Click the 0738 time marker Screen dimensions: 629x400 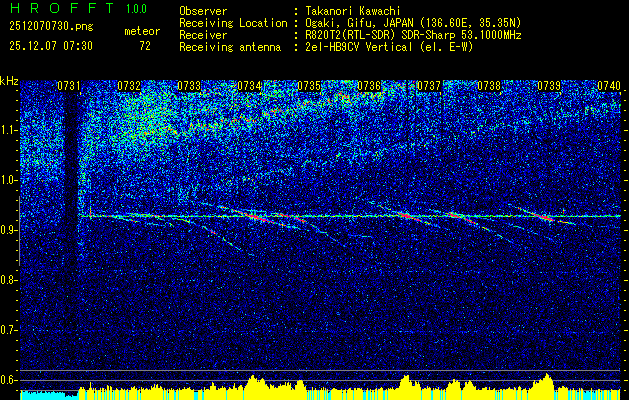coord(489,86)
